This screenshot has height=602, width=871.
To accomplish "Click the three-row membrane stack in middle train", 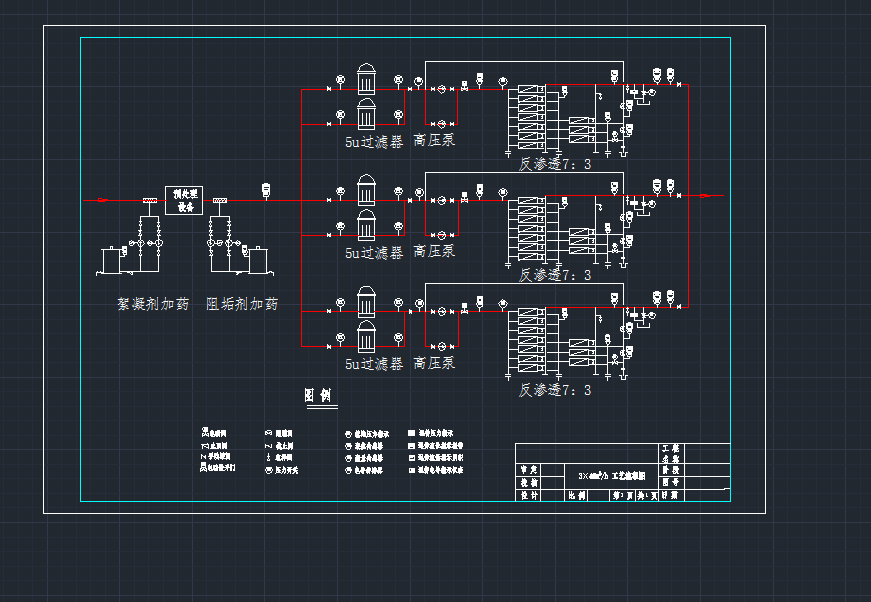I will (580, 240).
